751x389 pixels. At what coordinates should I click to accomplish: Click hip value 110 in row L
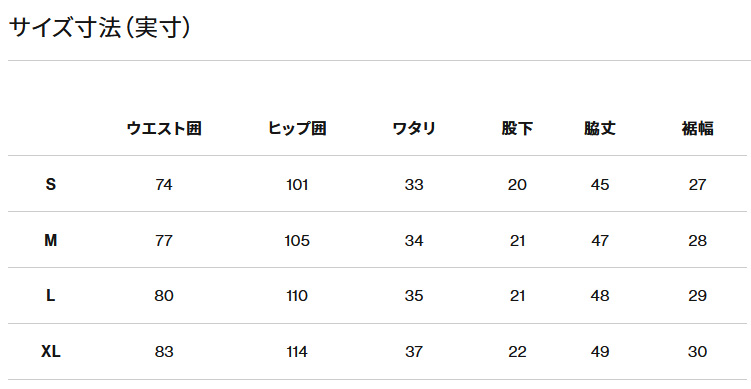pos(297,296)
